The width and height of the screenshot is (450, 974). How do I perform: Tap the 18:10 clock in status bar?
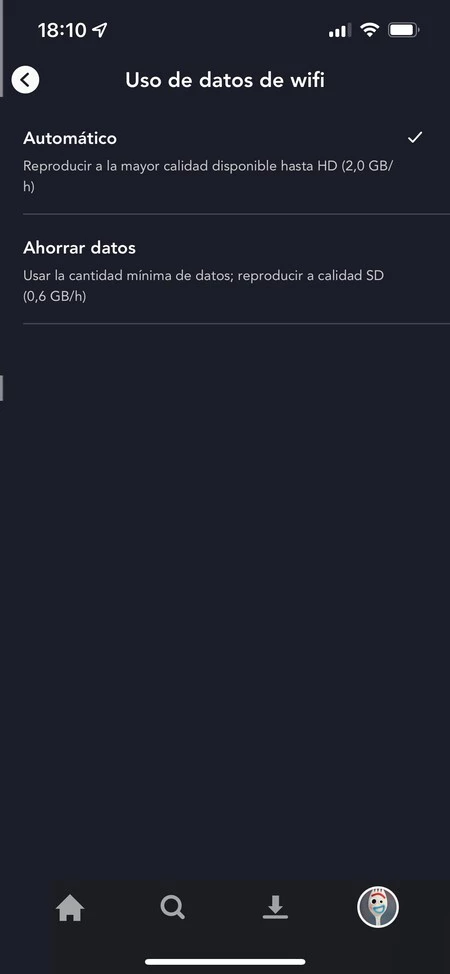(x=62, y=30)
